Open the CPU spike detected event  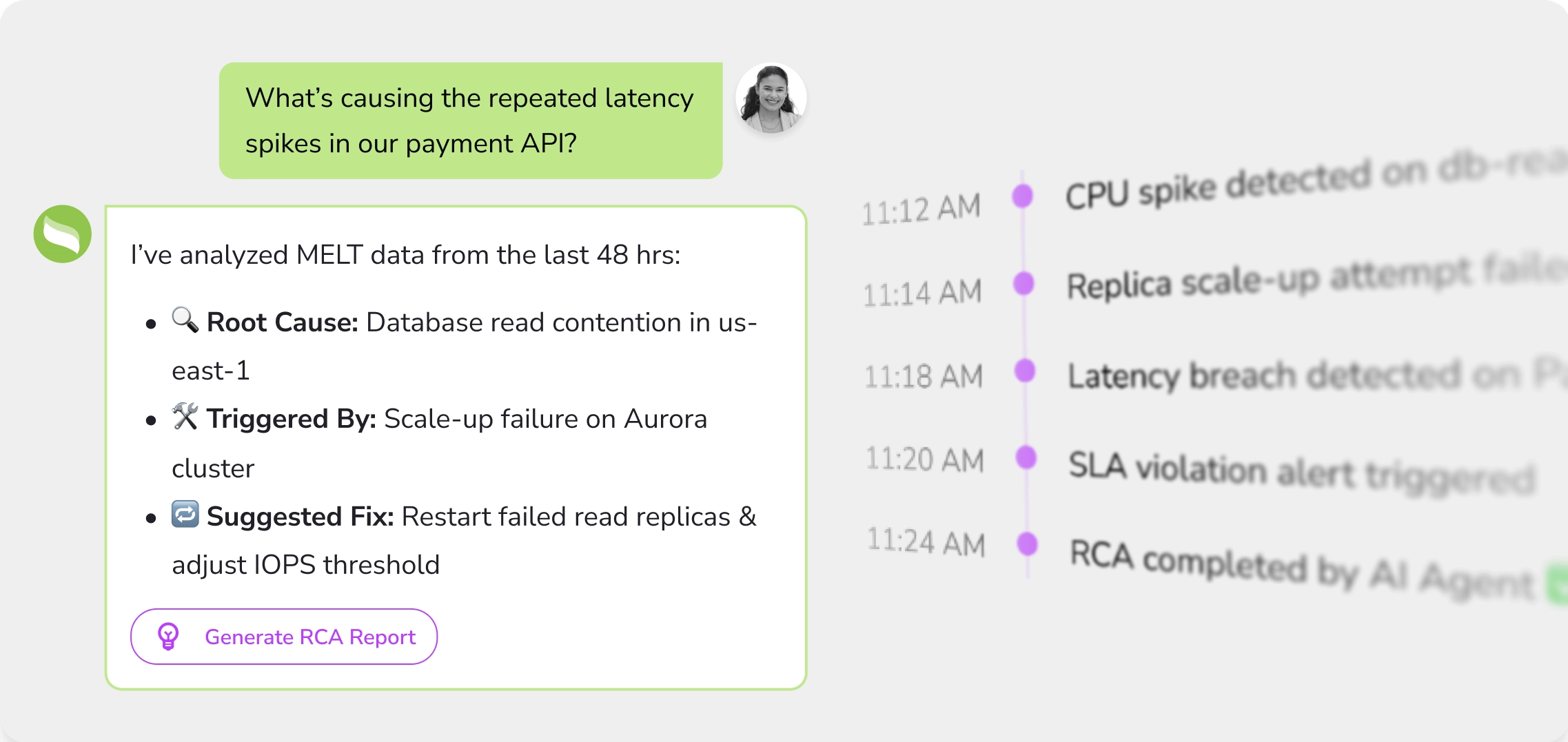pos(1310,181)
